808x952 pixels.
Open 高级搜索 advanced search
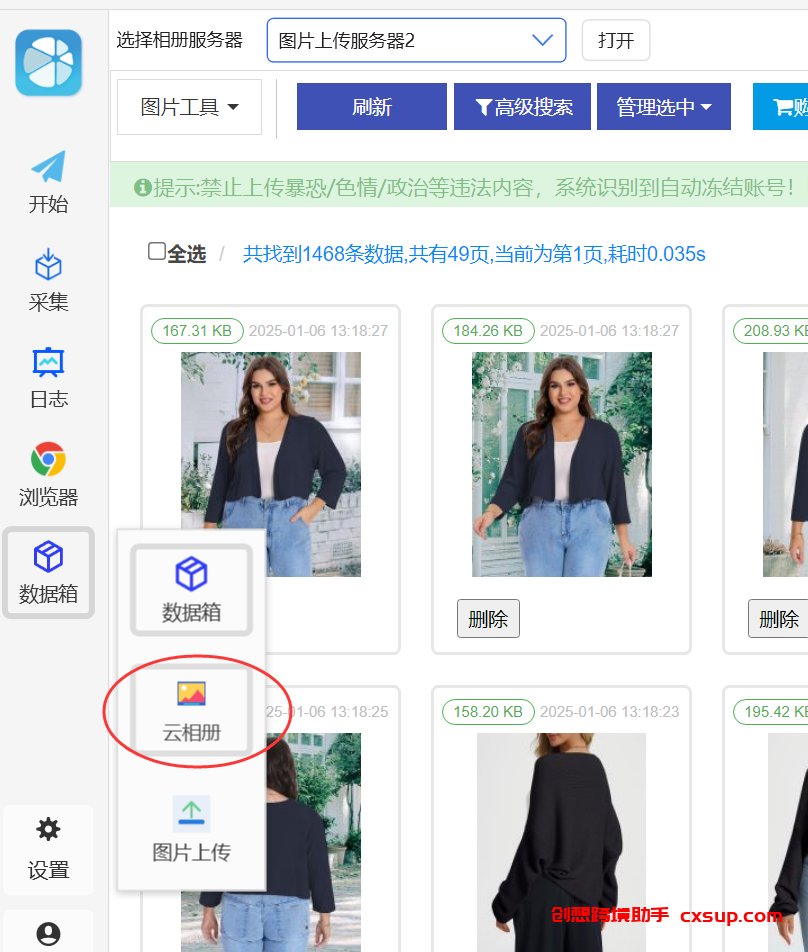[522, 107]
